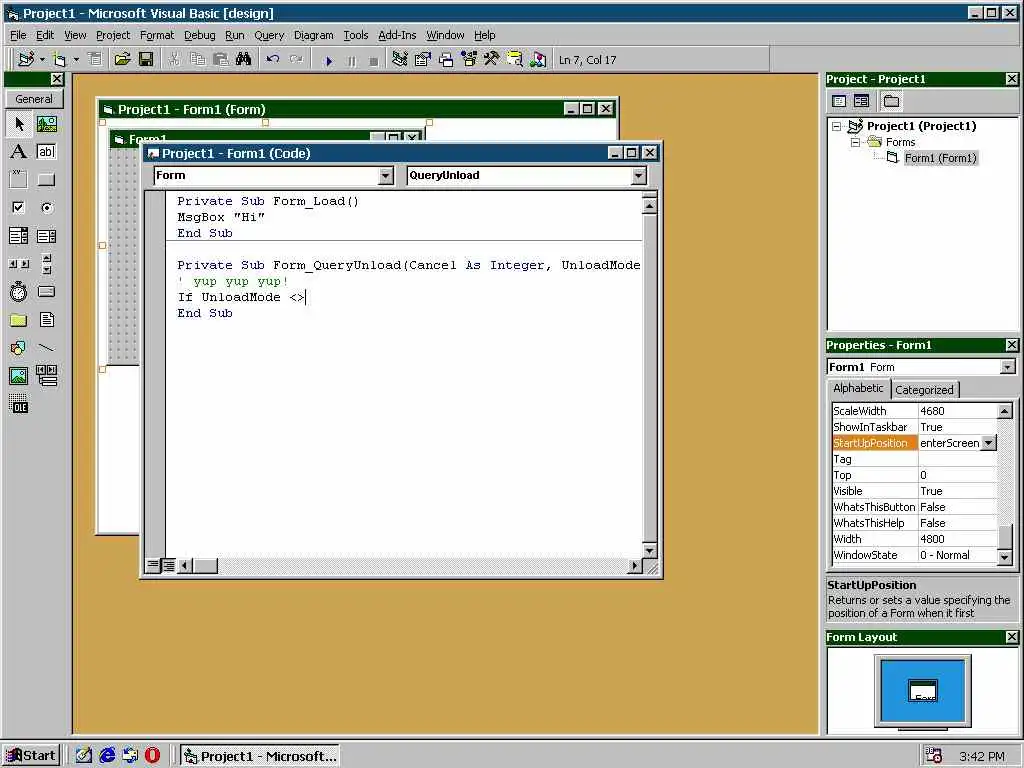Select the DirListBox folder control tool

click(x=19, y=319)
